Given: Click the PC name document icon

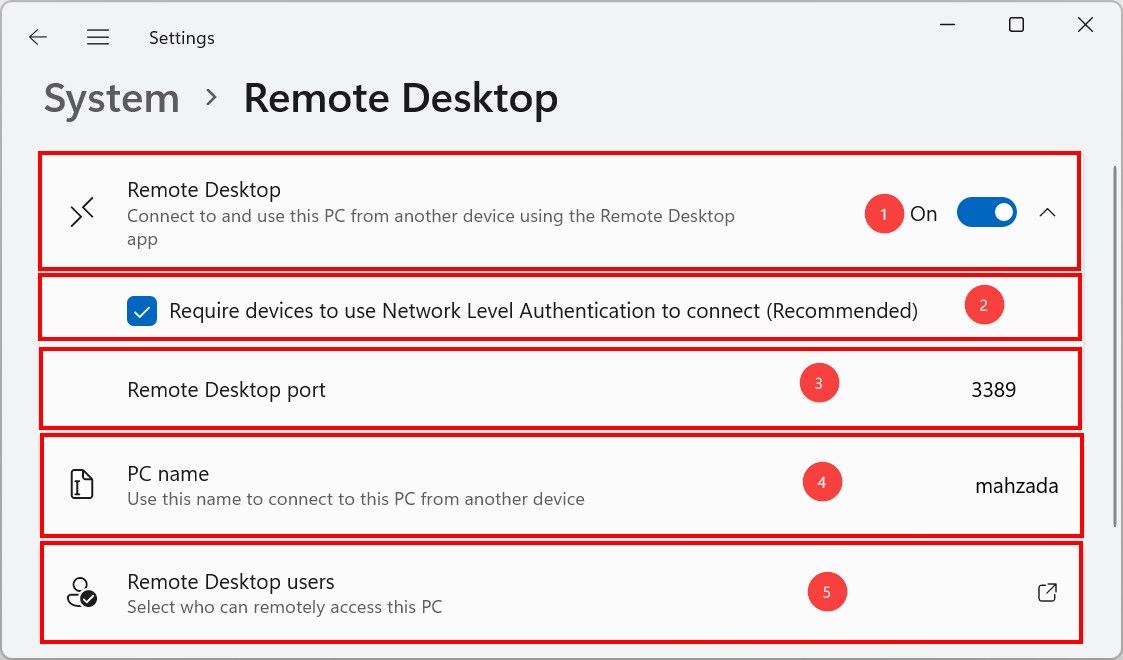Looking at the screenshot, I should click(x=81, y=484).
